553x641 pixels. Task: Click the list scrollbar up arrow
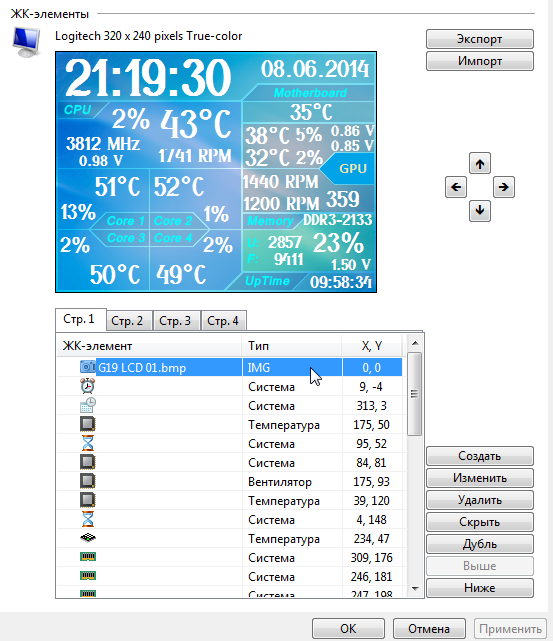point(415,343)
